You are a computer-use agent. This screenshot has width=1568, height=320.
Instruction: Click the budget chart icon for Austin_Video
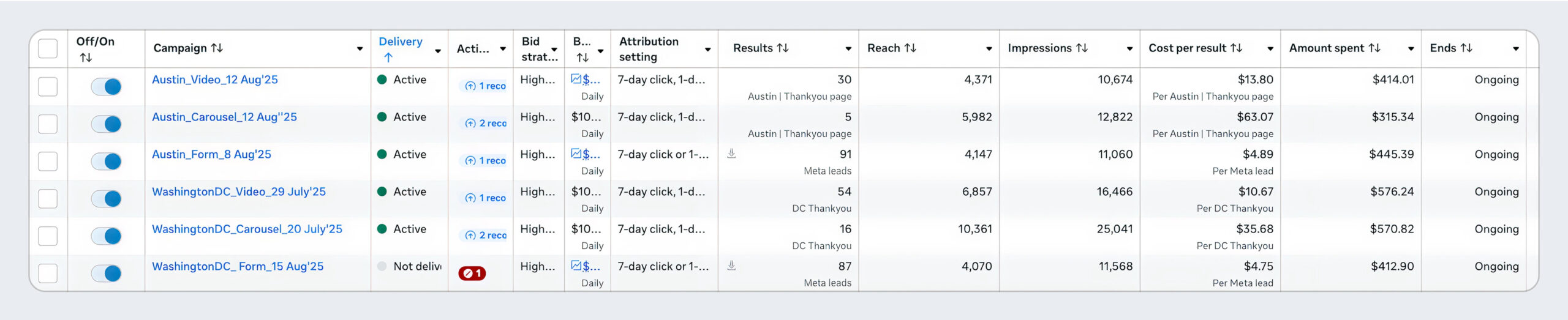(x=576, y=79)
